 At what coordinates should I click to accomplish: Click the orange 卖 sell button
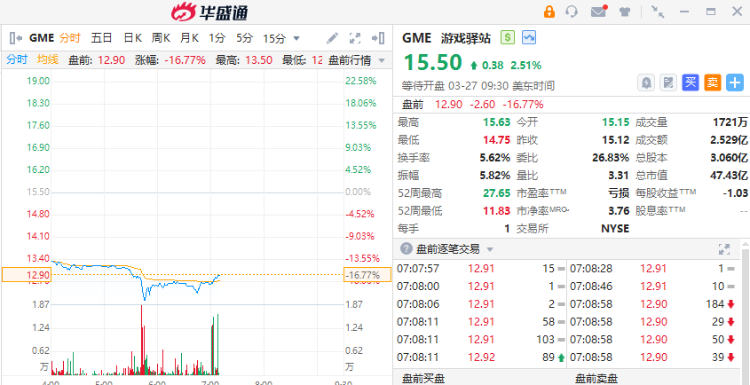pos(713,83)
